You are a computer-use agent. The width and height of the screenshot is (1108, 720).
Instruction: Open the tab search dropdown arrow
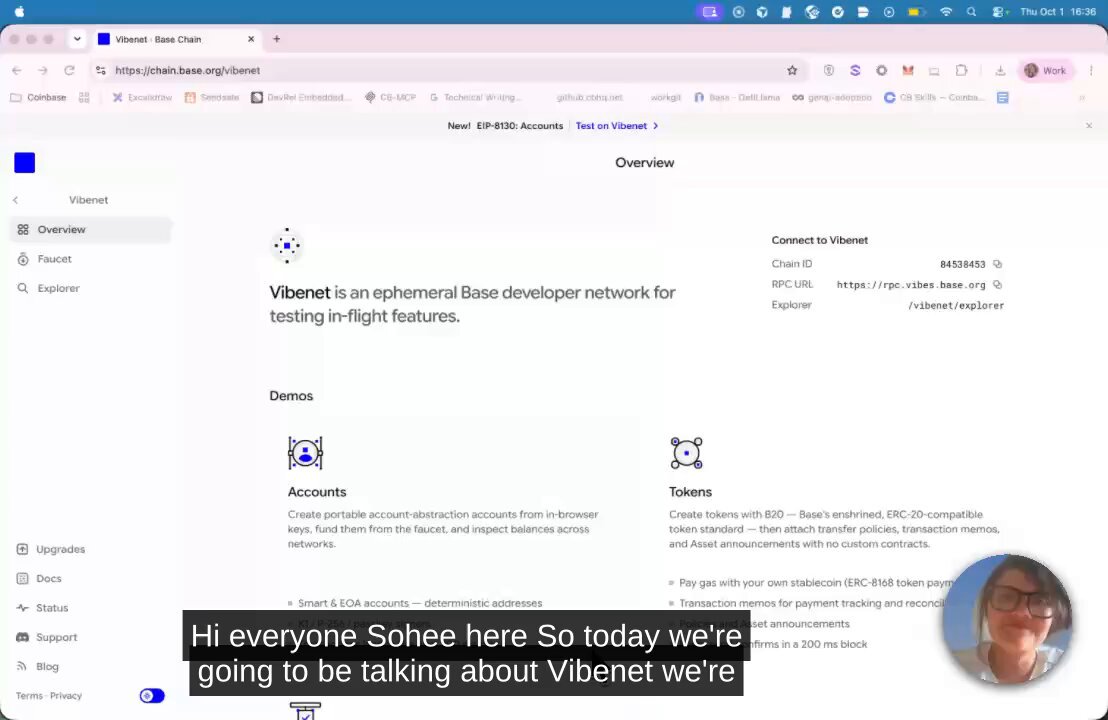[x=77, y=40]
